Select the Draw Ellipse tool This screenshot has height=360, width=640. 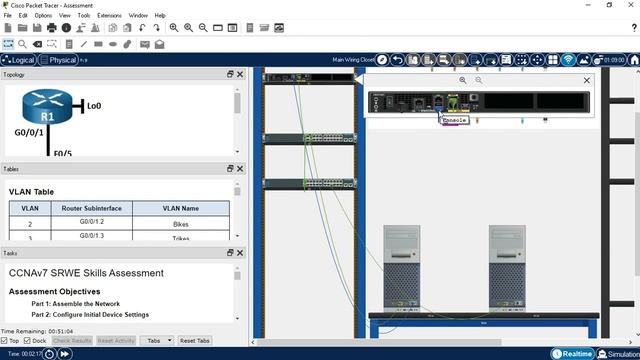(x=113, y=44)
